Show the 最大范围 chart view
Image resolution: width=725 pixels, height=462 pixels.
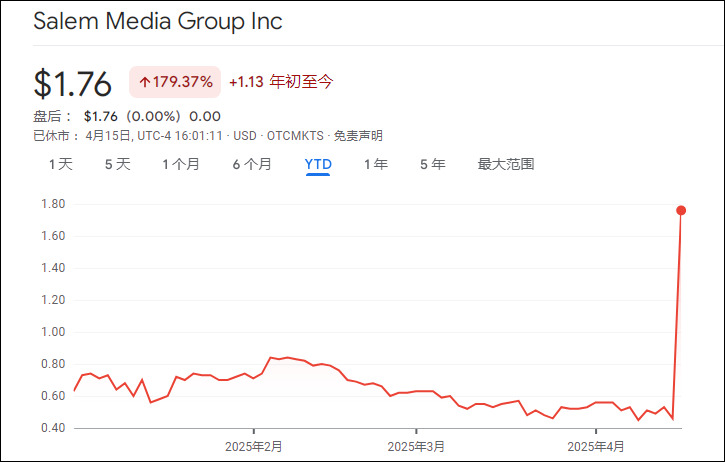click(506, 164)
